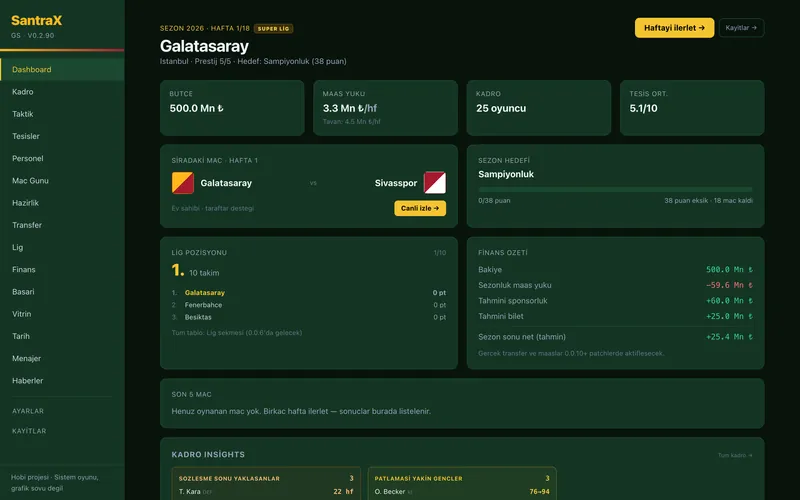Click the Haftayi ilerlet button
800x500 pixels.
[674, 28]
